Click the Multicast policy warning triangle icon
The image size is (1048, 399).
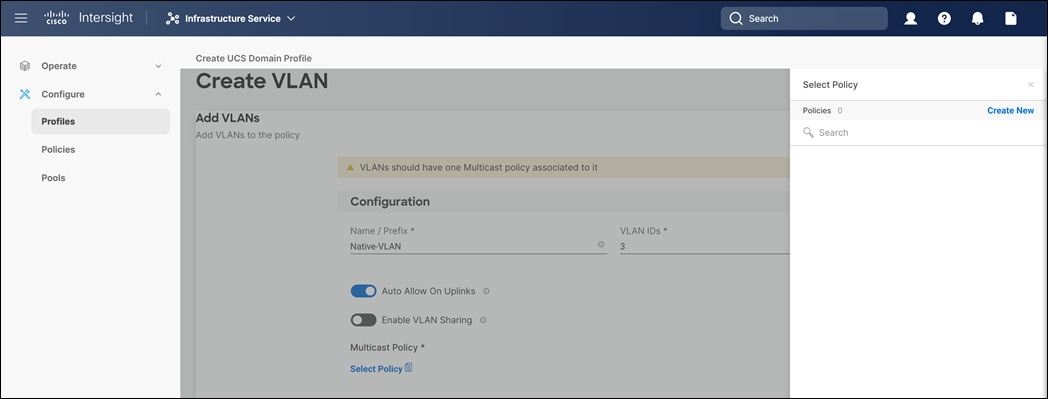click(x=350, y=168)
